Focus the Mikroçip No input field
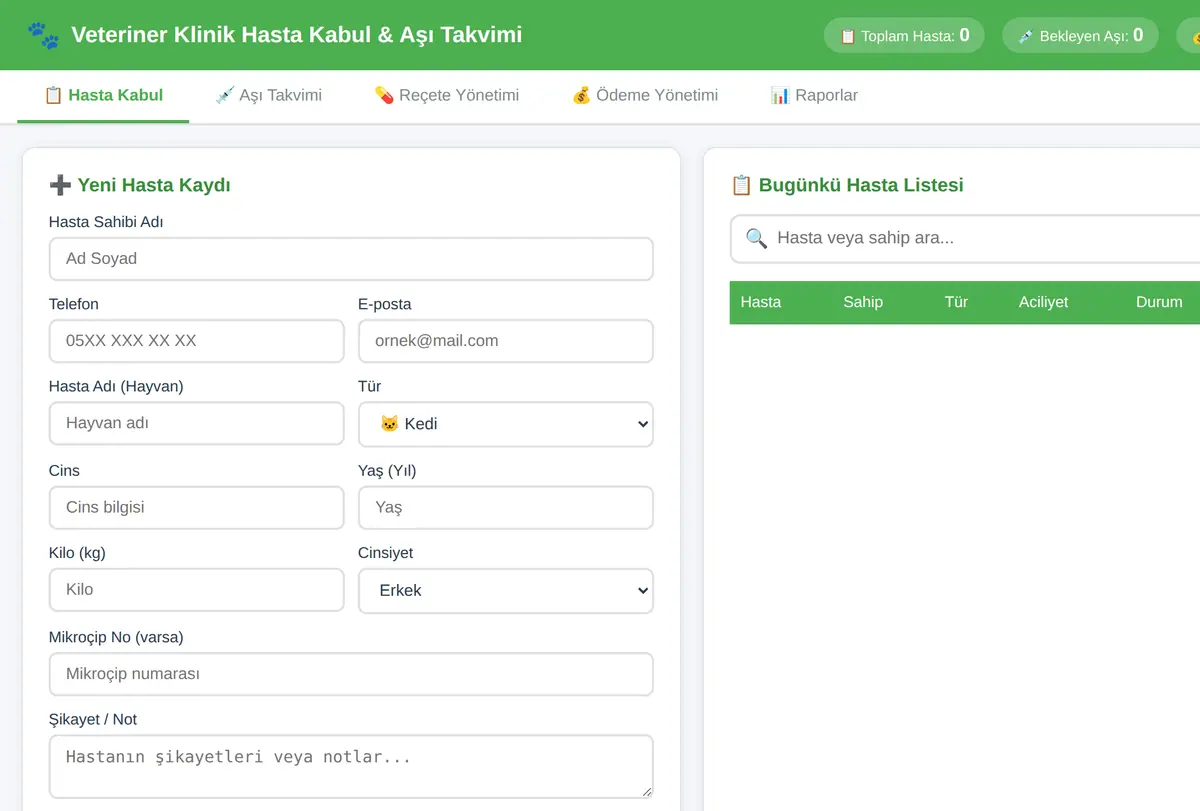 pyautogui.click(x=351, y=674)
